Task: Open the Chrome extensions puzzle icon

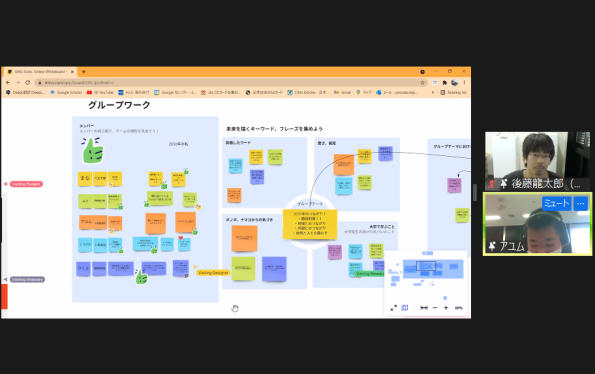Action: coord(444,82)
